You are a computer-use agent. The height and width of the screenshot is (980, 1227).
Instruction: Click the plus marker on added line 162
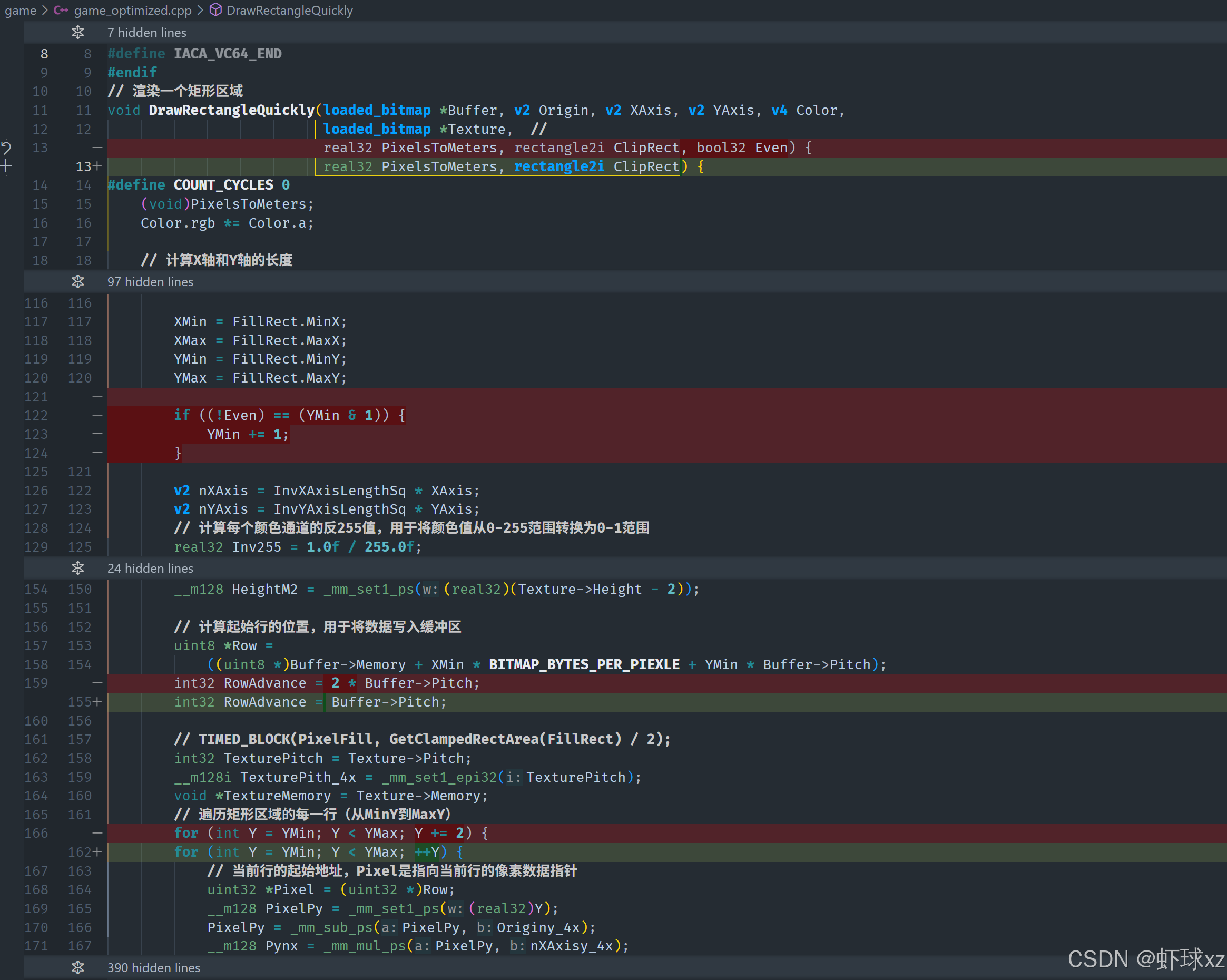[x=97, y=852]
